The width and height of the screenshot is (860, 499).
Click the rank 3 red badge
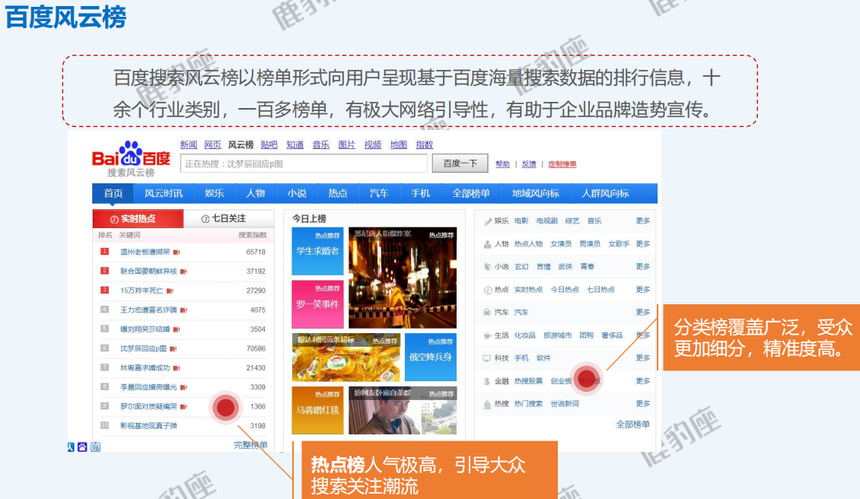click(x=104, y=290)
